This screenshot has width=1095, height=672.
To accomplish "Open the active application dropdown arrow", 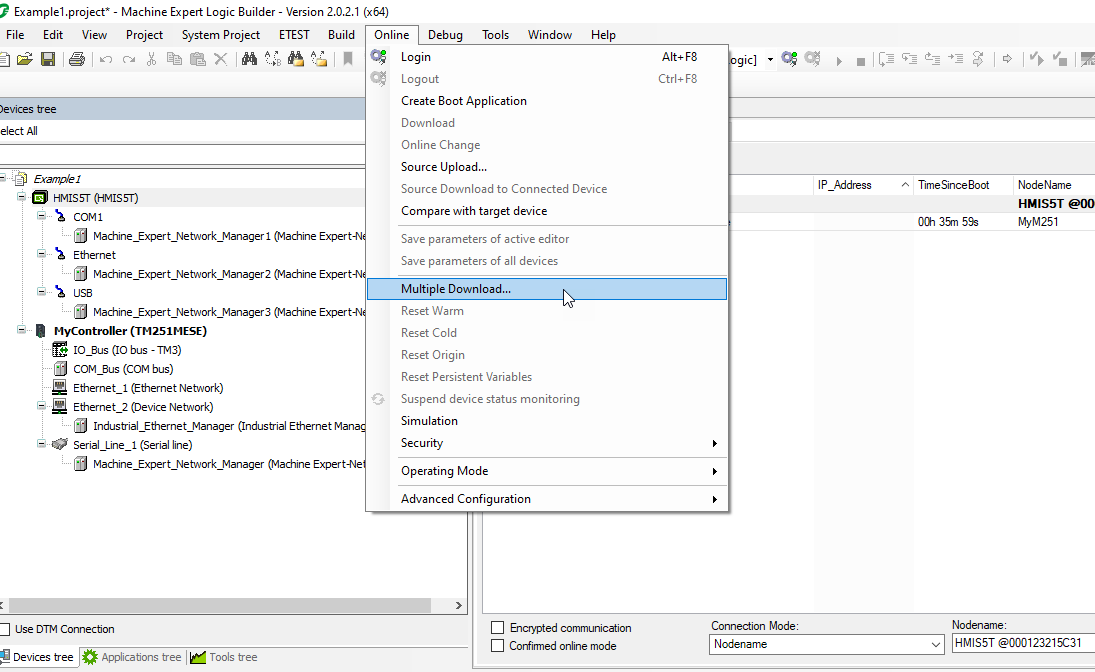I will tap(770, 59).
